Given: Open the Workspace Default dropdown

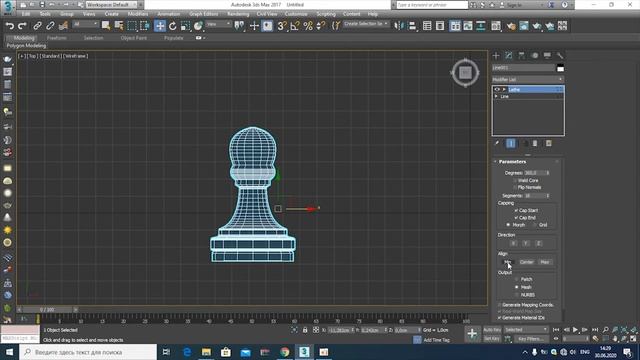Looking at the screenshot, I should point(111,4).
